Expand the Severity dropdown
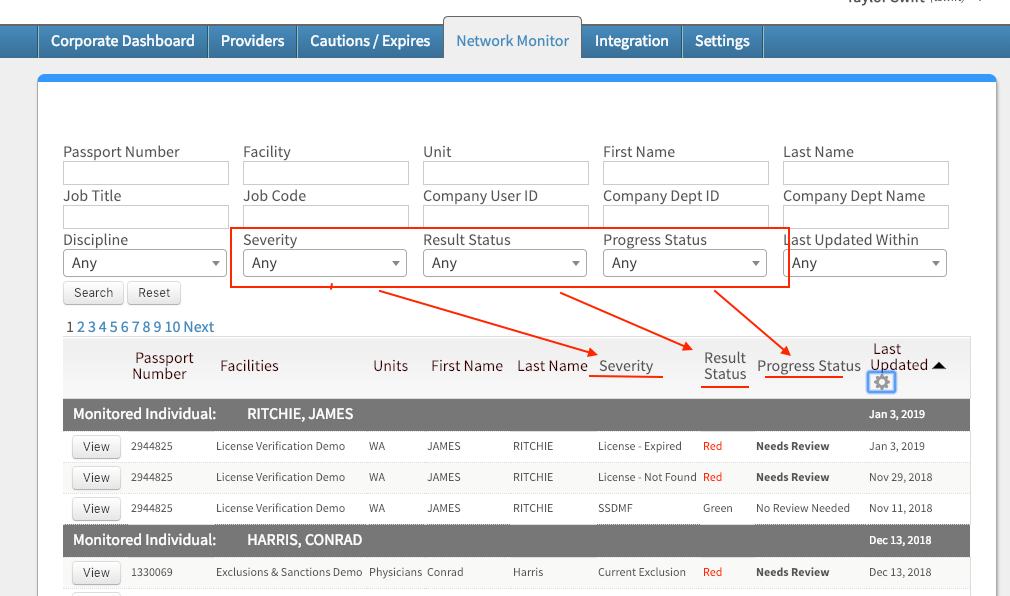The width and height of the screenshot is (1010, 596). click(x=325, y=263)
